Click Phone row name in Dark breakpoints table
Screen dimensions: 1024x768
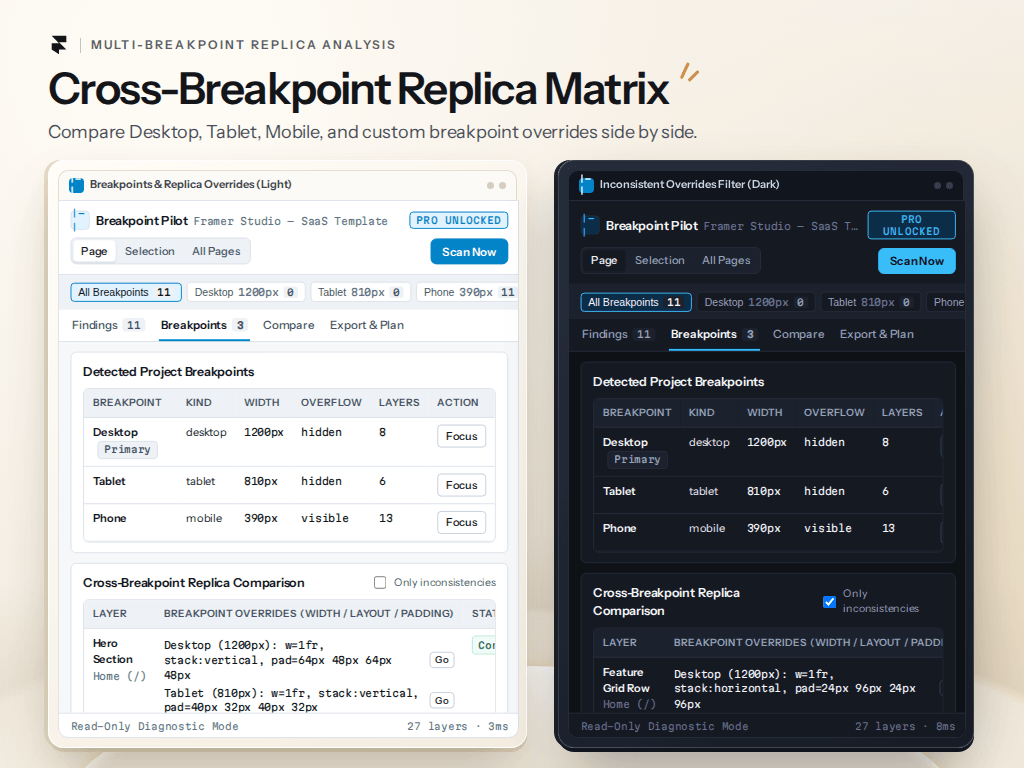click(x=619, y=528)
